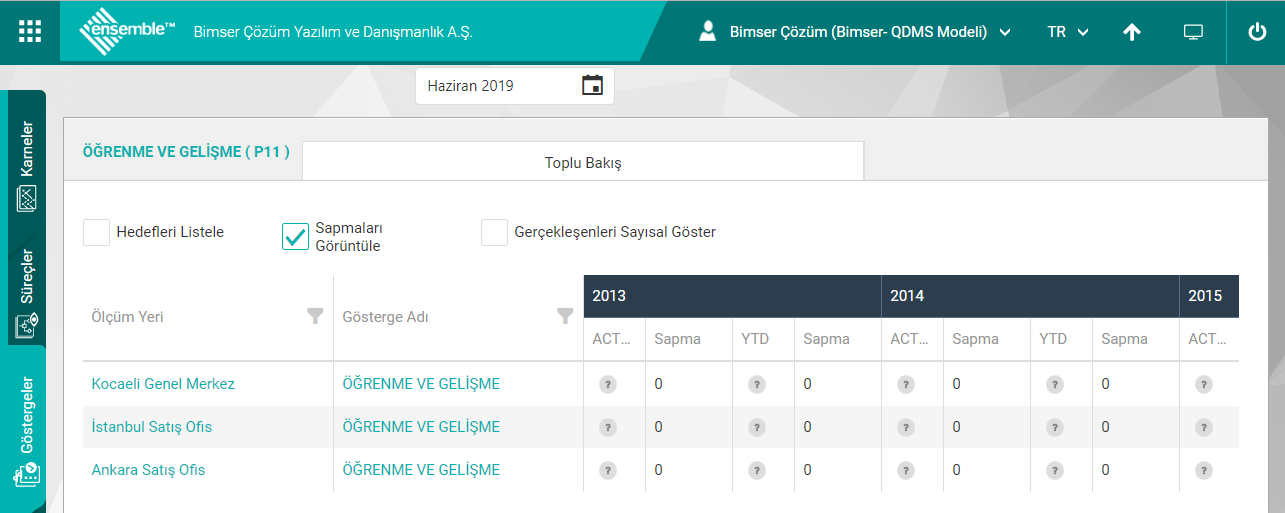The height and width of the screenshot is (513, 1285).
Task: Click the upward arrow icon
Action: [x=1131, y=32]
